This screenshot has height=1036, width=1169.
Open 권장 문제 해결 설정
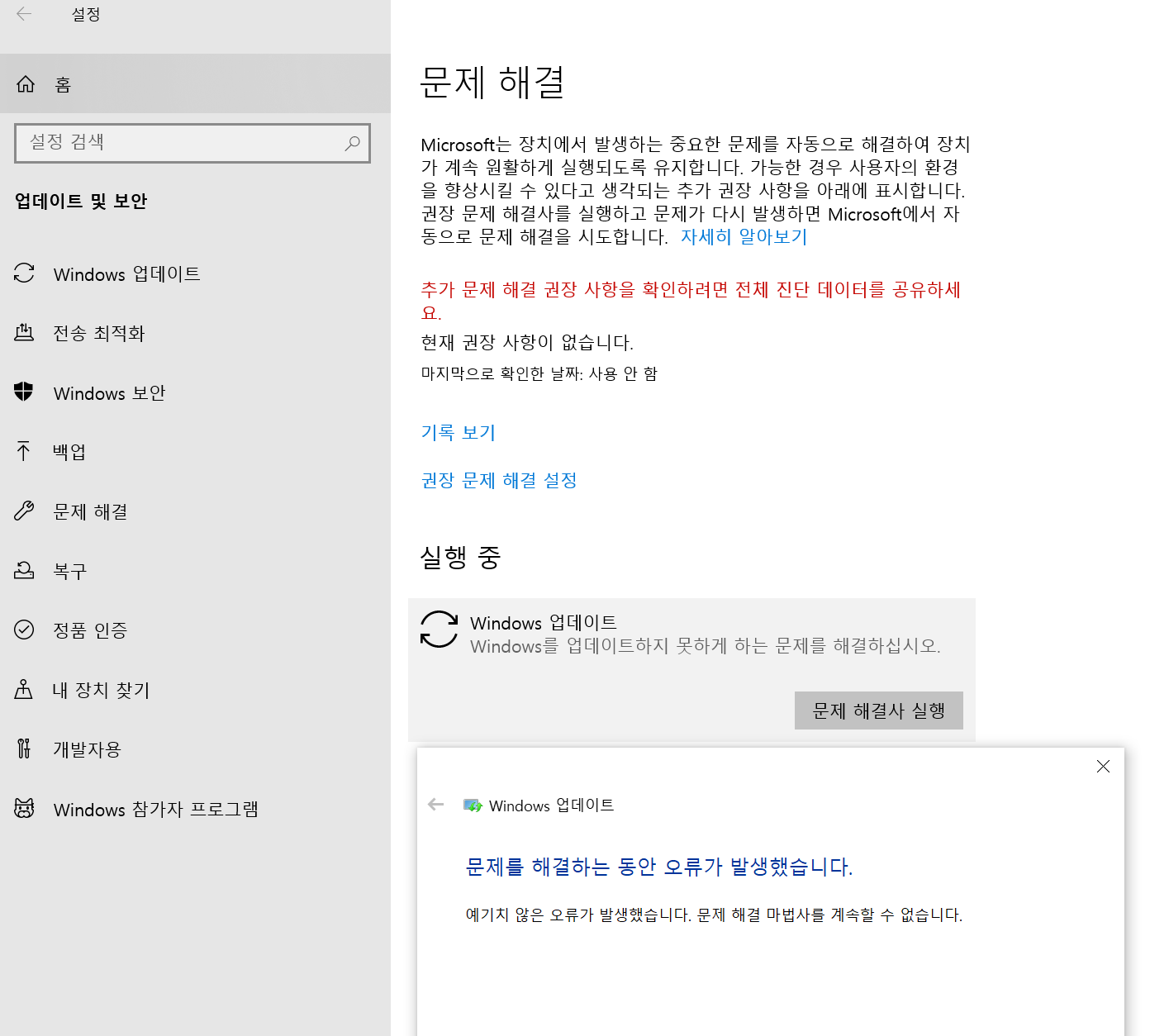[x=499, y=480]
